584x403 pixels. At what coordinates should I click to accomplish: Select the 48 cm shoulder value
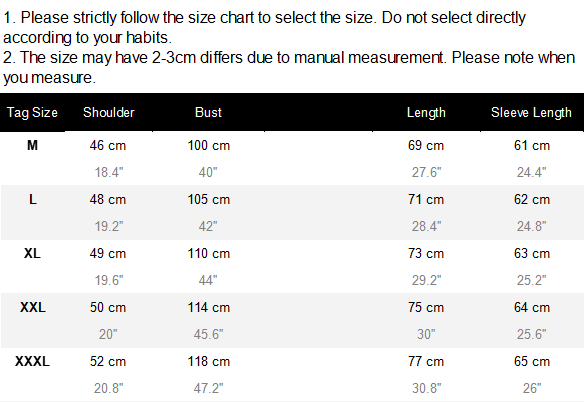click(108, 199)
